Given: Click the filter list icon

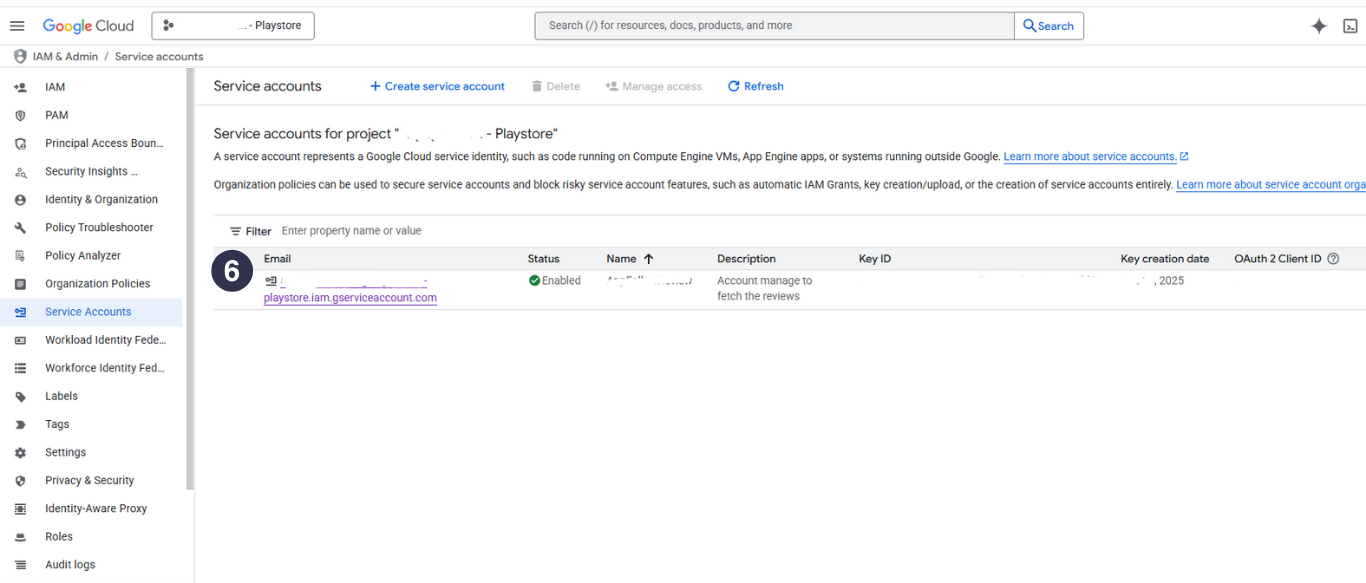Looking at the screenshot, I should (x=236, y=231).
